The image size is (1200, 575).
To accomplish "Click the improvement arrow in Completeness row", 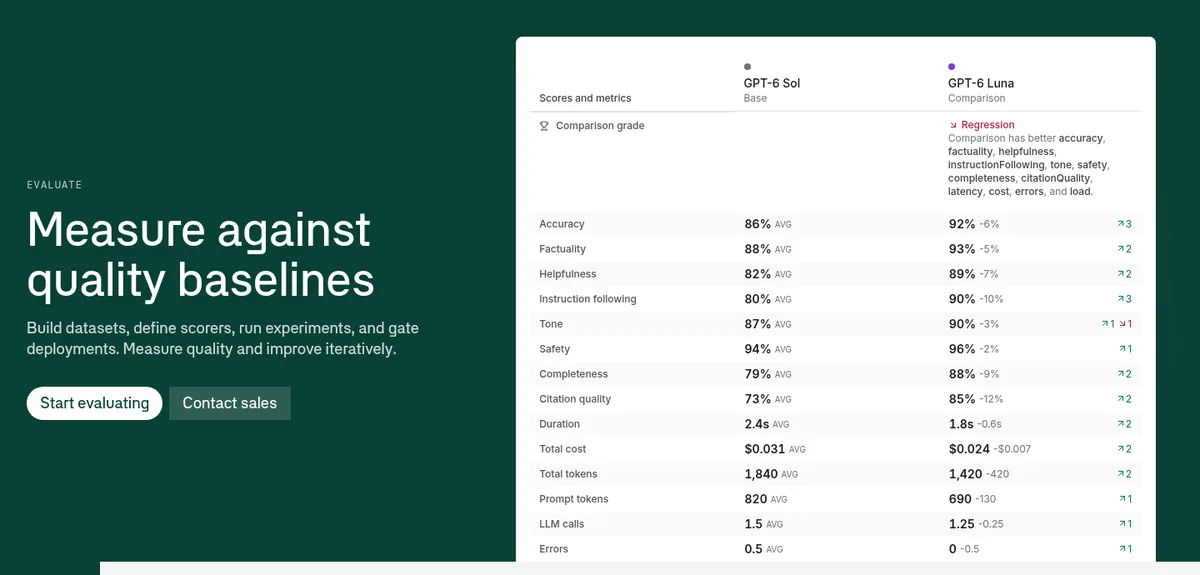I will [1120, 374].
